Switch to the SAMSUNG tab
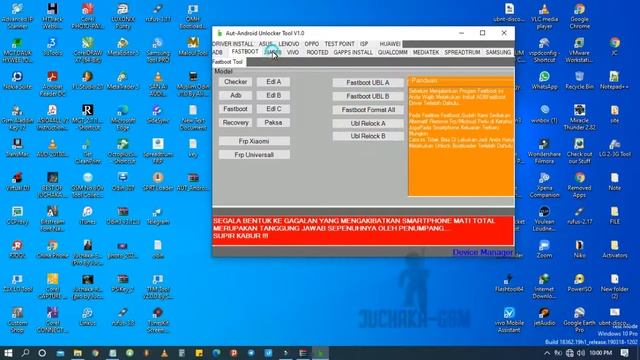640x360 pixels. (x=498, y=52)
